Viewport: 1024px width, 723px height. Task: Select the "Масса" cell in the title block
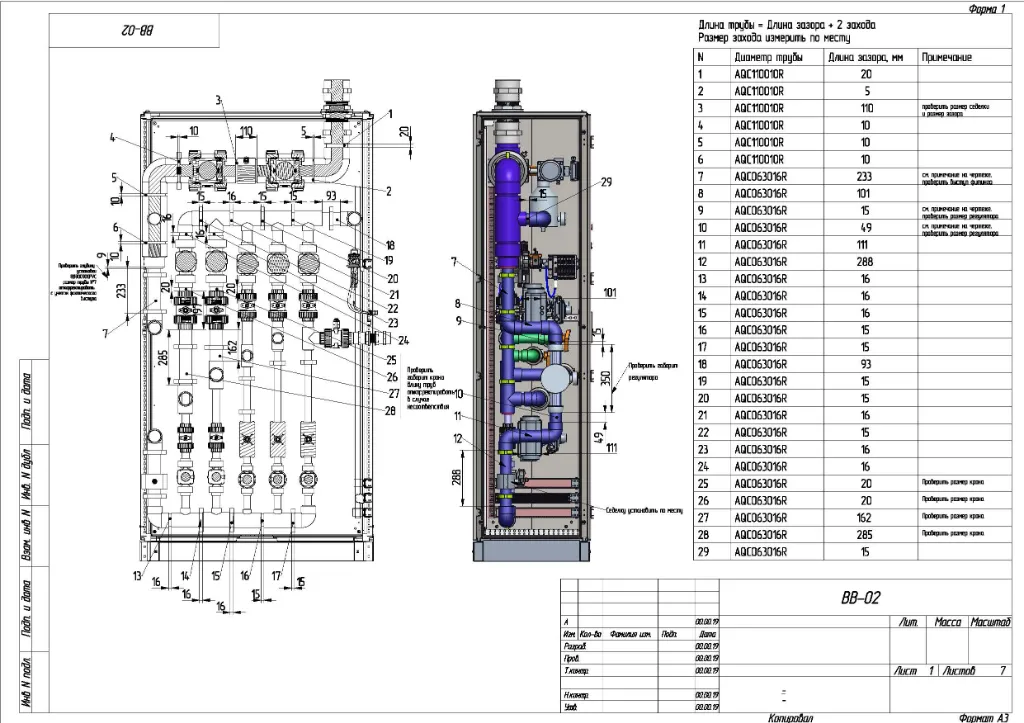point(947,623)
